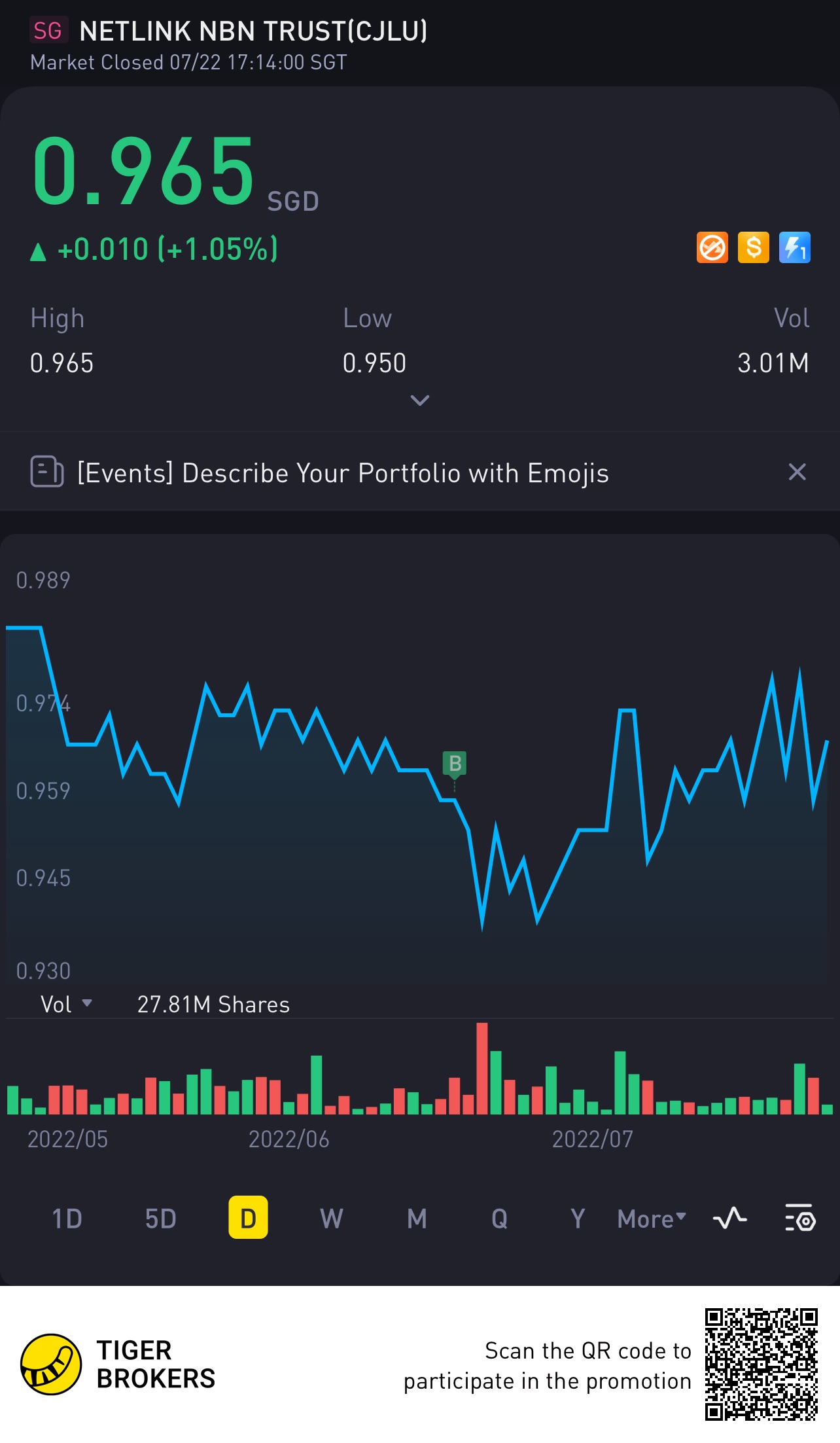Screen dimensions: 840x1443
Task: Select the monthly M timeframe
Action: point(417,1219)
